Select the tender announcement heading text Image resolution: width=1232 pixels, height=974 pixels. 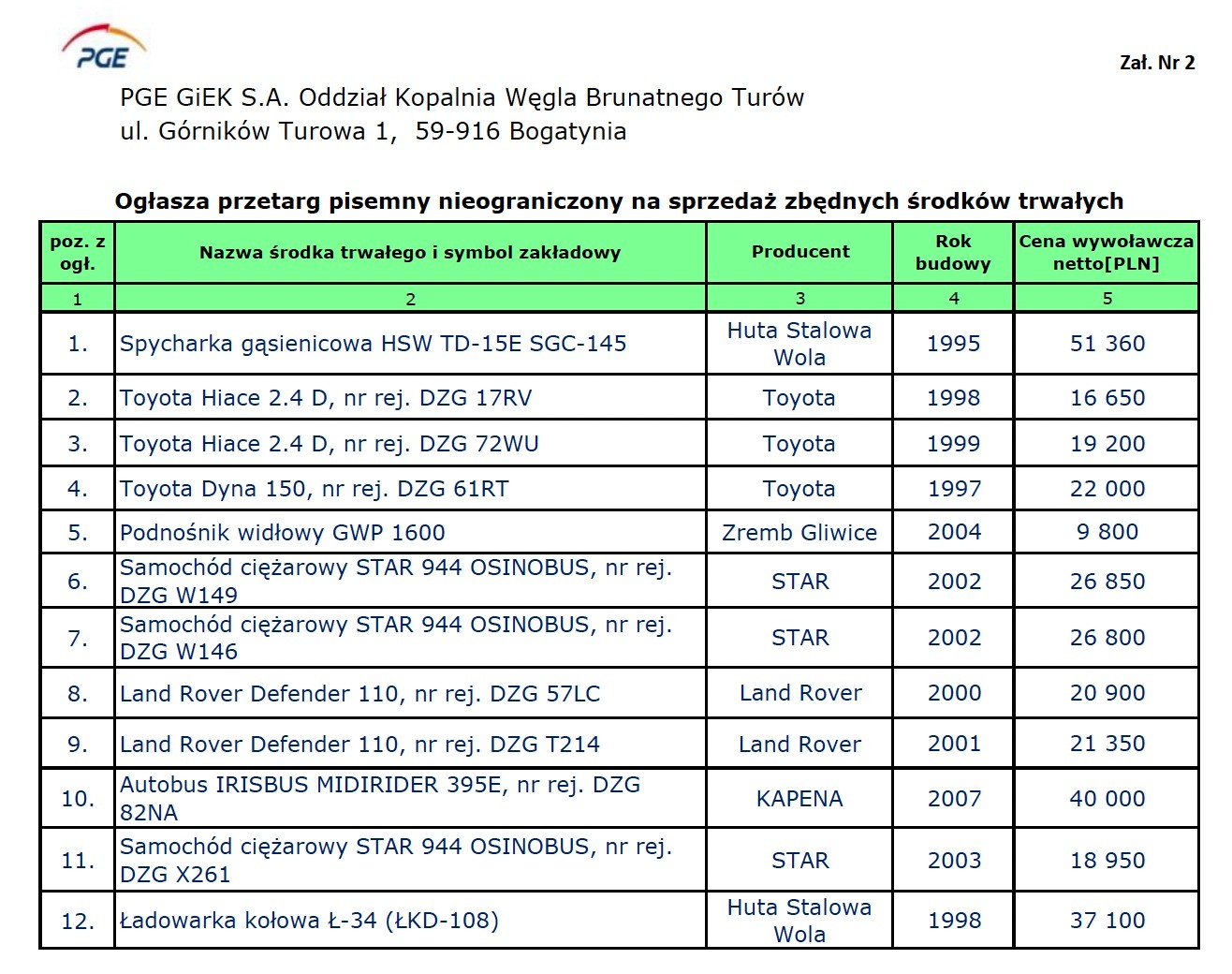pos(618,201)
